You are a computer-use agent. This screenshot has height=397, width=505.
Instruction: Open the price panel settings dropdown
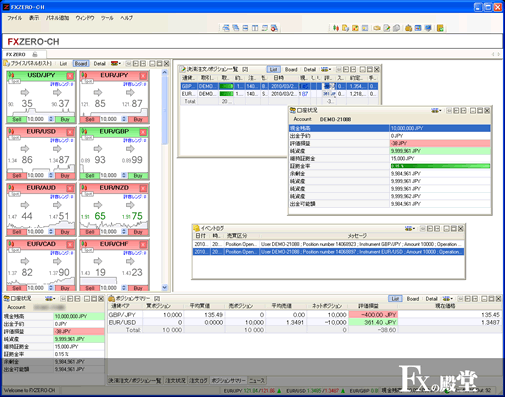click(x=116, y=63)
